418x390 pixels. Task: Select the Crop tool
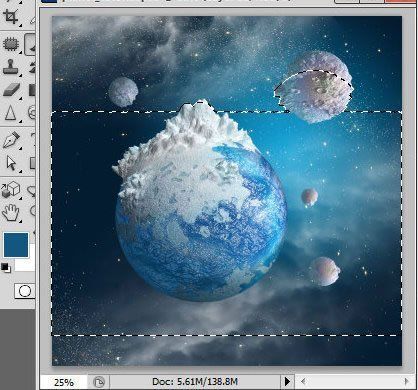(10, 16)
